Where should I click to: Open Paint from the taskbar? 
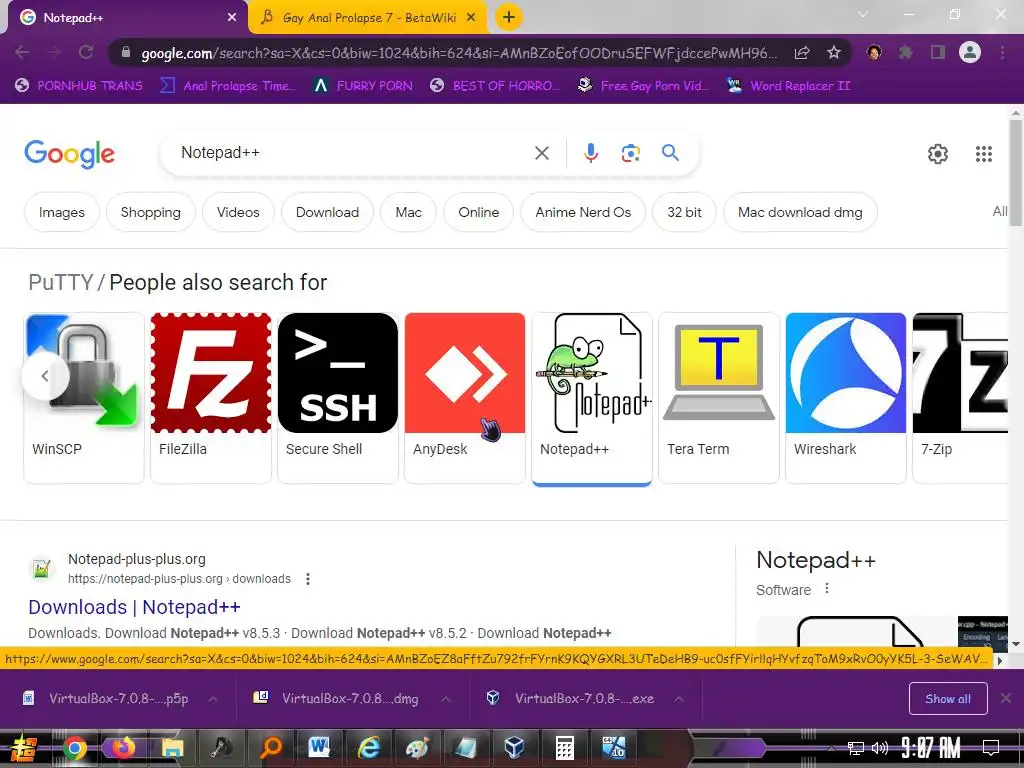click(x=417, y=748)
